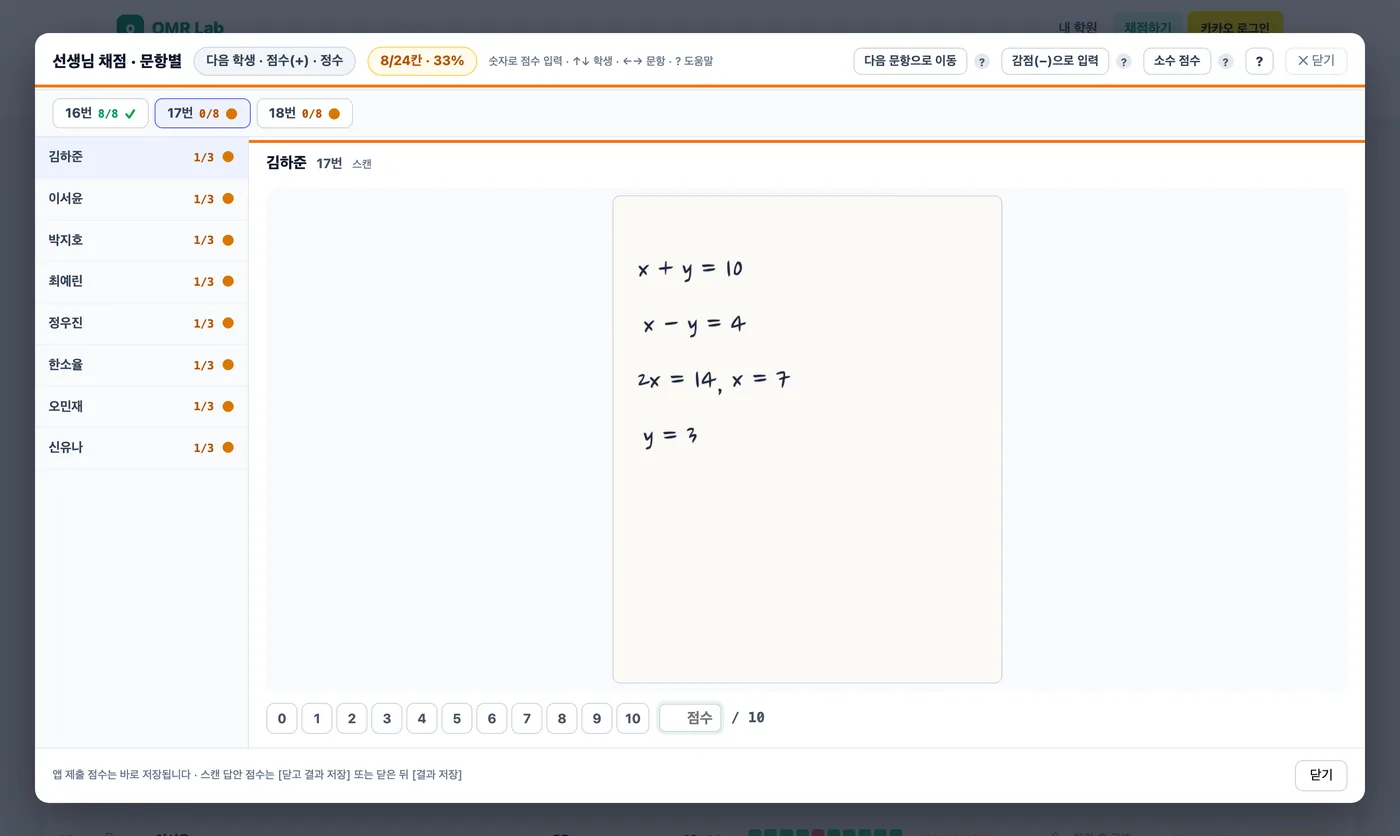Click the scanned handwritten answer image

807,439
